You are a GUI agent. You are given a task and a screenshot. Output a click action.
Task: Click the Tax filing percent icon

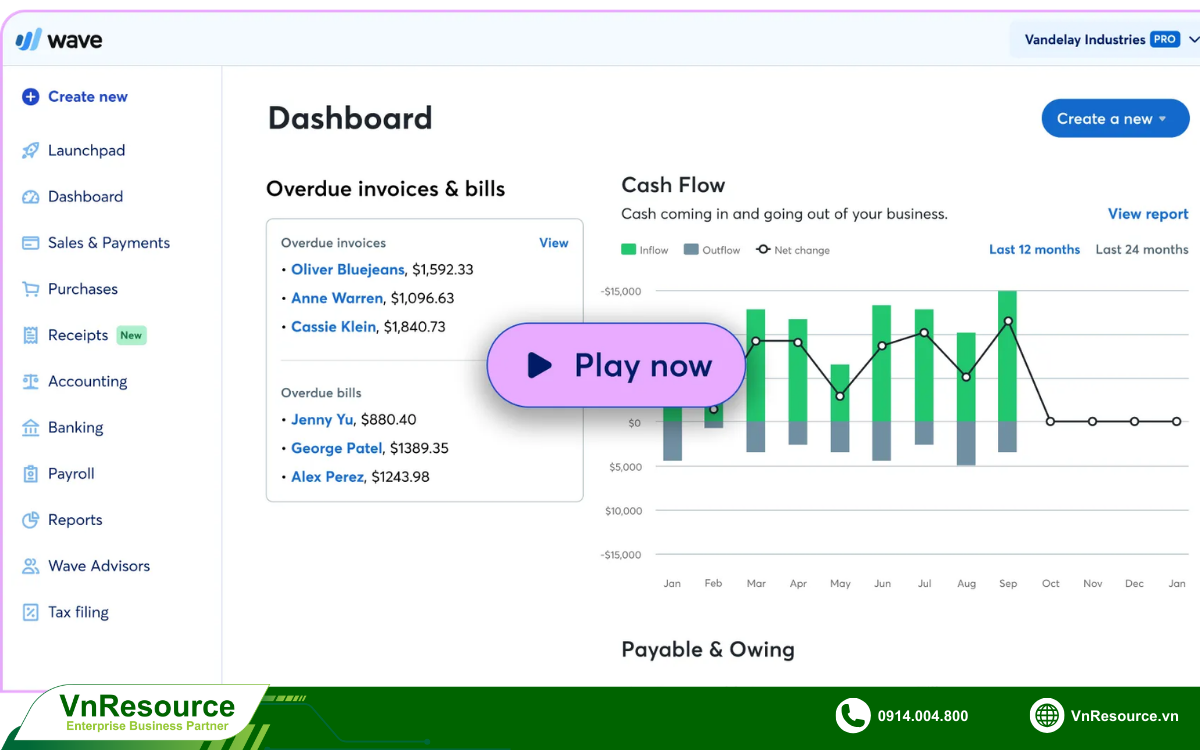click(x=30, y=612)
